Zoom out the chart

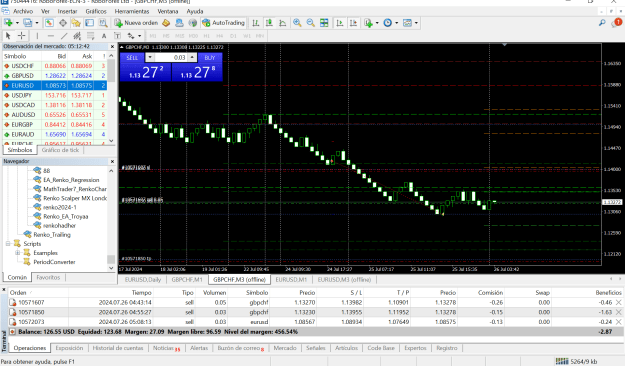pyautogui.click(x=311, y=23)
